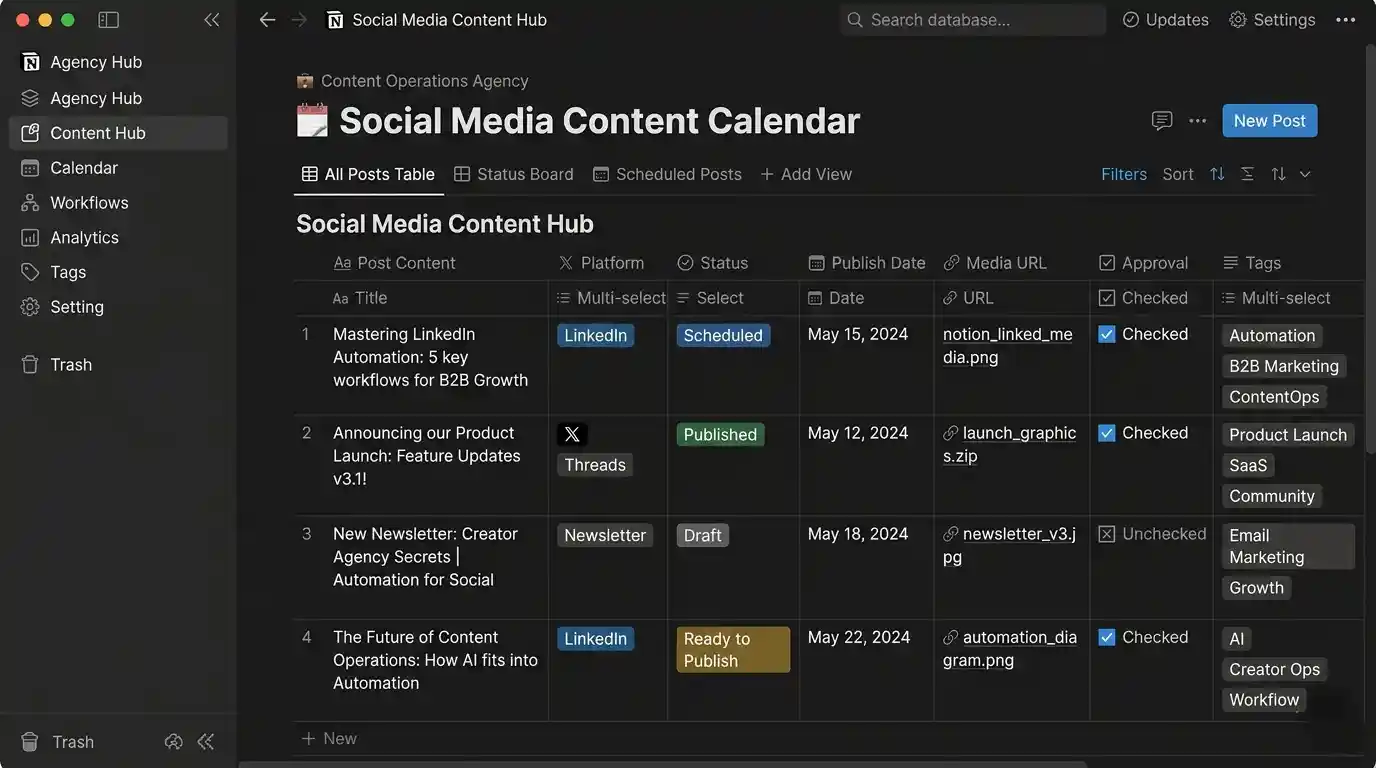Open Post Content column header menu
The width and height of the screenshot is (1376, 768).
394,263
